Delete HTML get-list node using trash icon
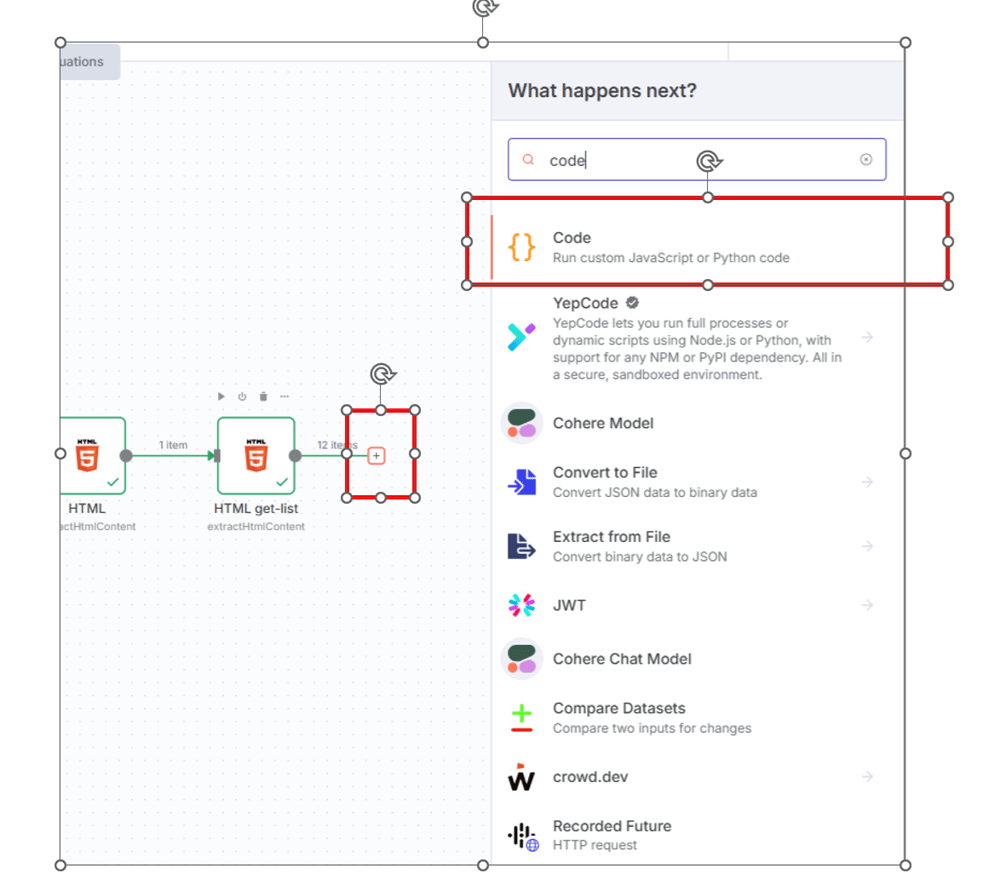The width and height of the screenshot is (1000, 896). pos(263,397)
